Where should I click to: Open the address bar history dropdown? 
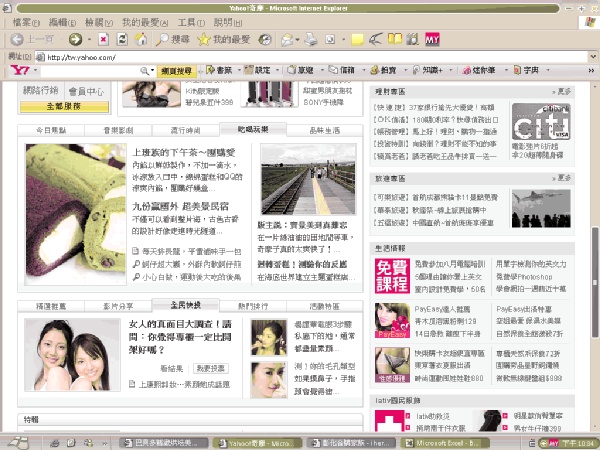click(x=593, y=57)
